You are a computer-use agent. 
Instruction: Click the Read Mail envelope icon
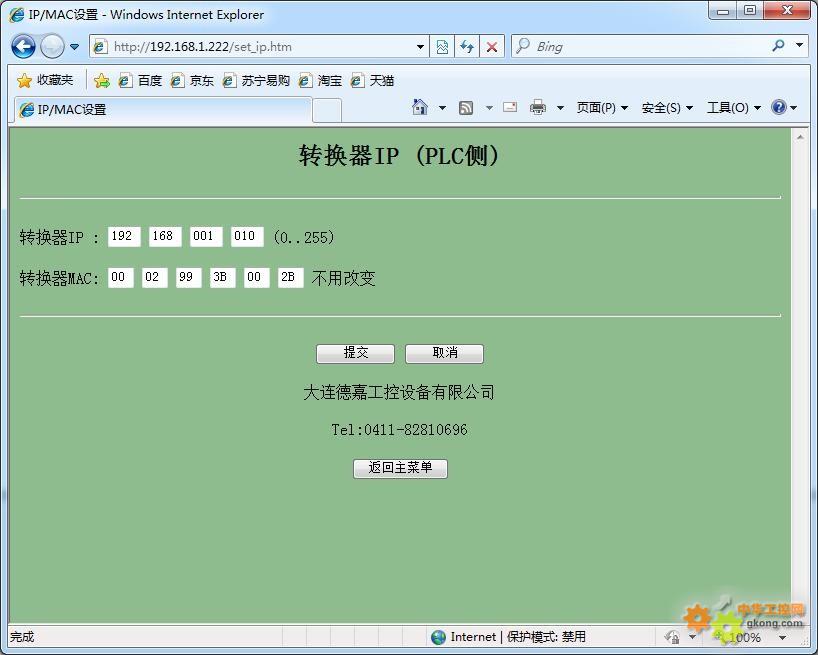pos(510,108)
